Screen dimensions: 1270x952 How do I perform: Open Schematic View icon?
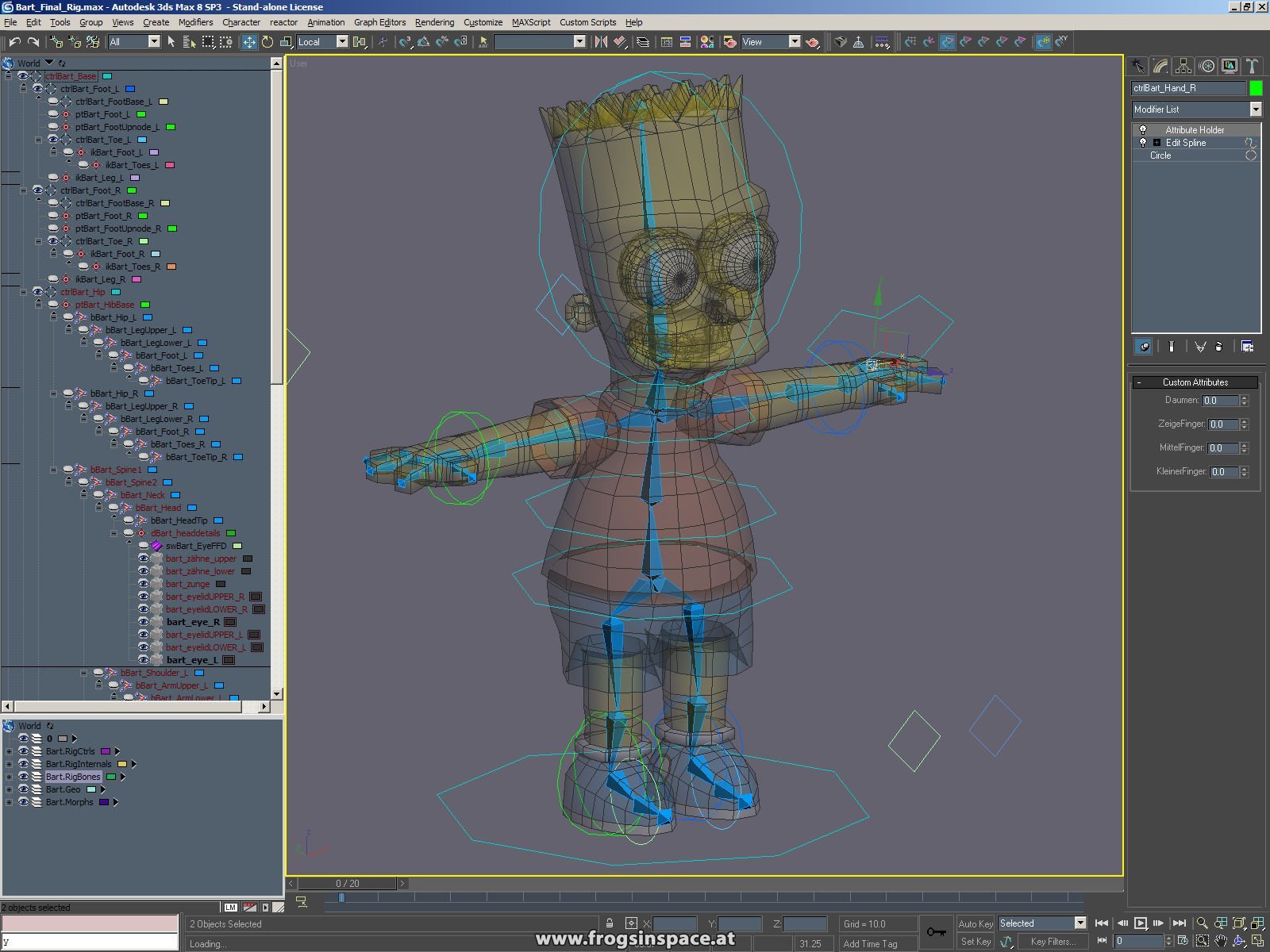click(685, 42)
